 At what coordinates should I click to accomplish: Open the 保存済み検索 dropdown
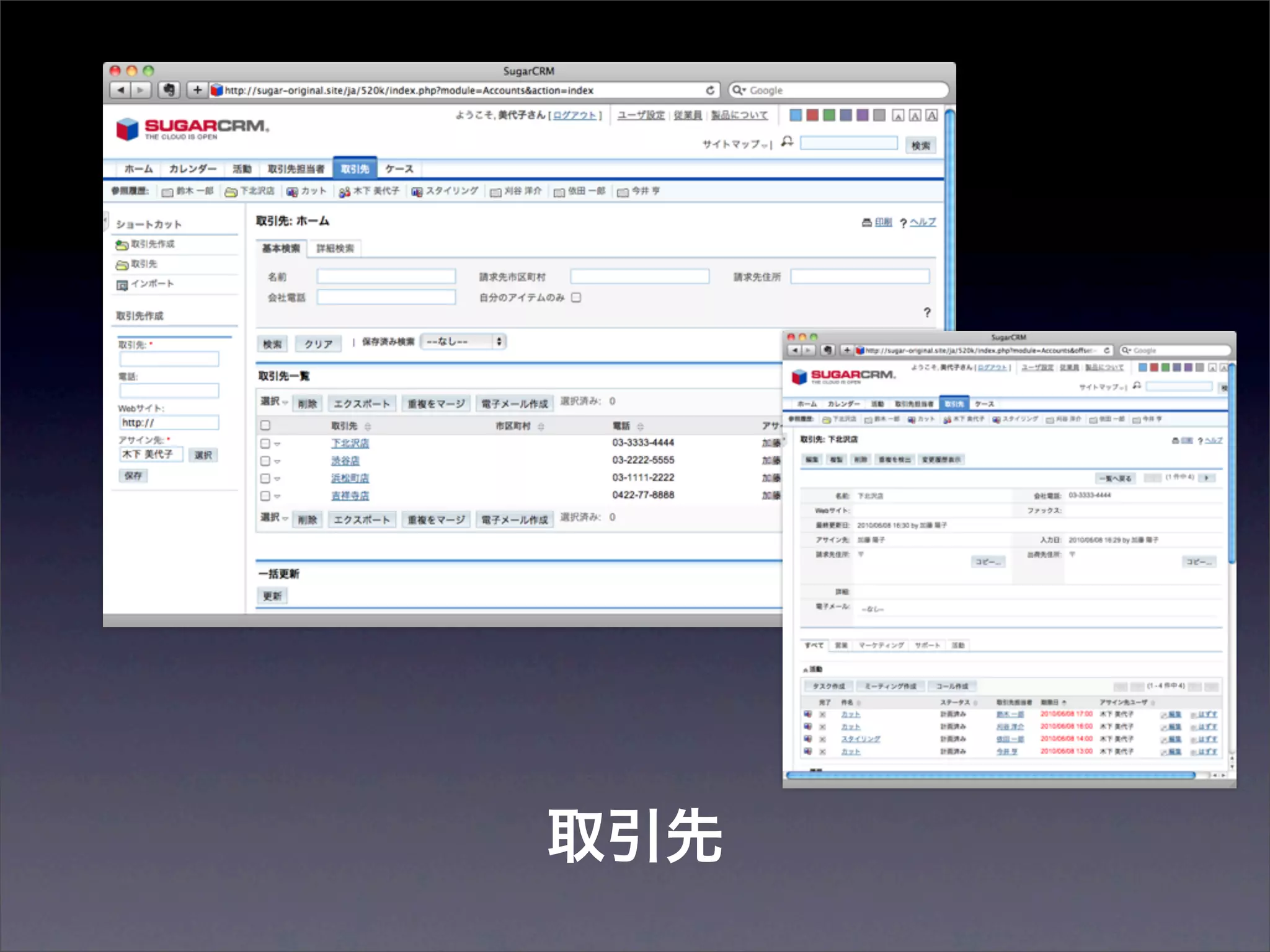[463, 342]
